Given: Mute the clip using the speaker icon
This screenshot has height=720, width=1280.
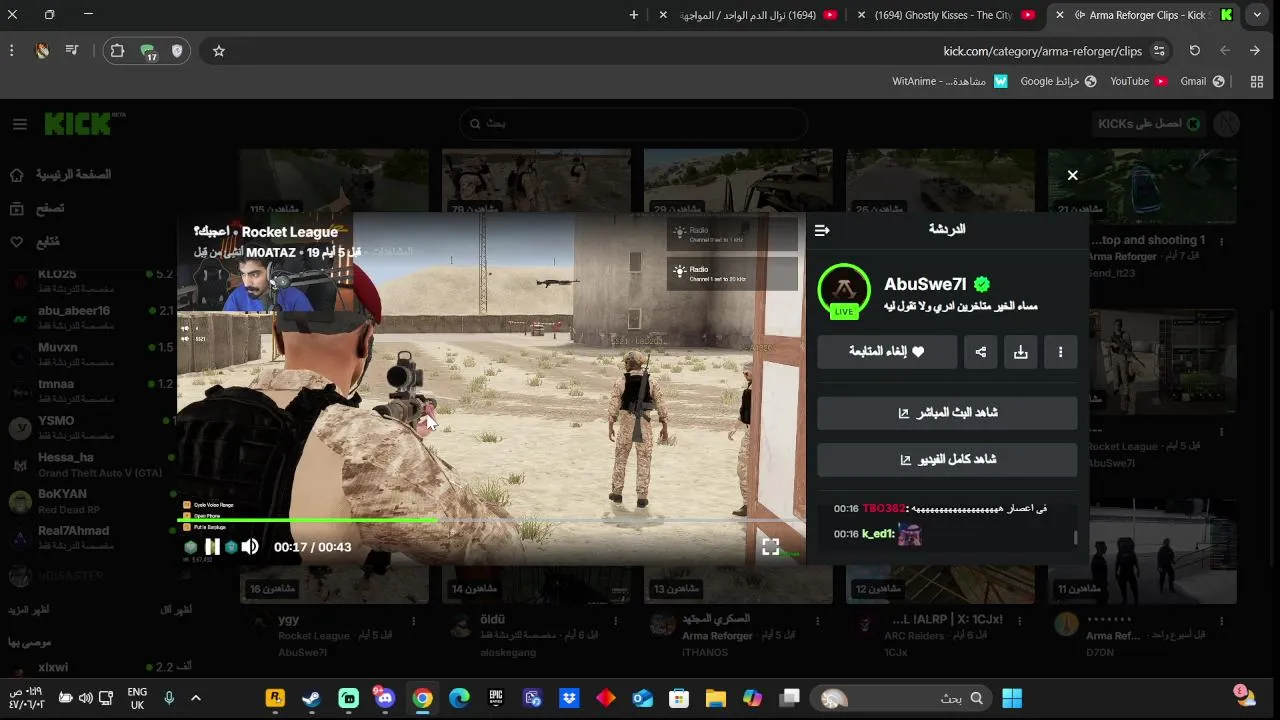Looking at the screenshot, I should (x=250, y=547).
